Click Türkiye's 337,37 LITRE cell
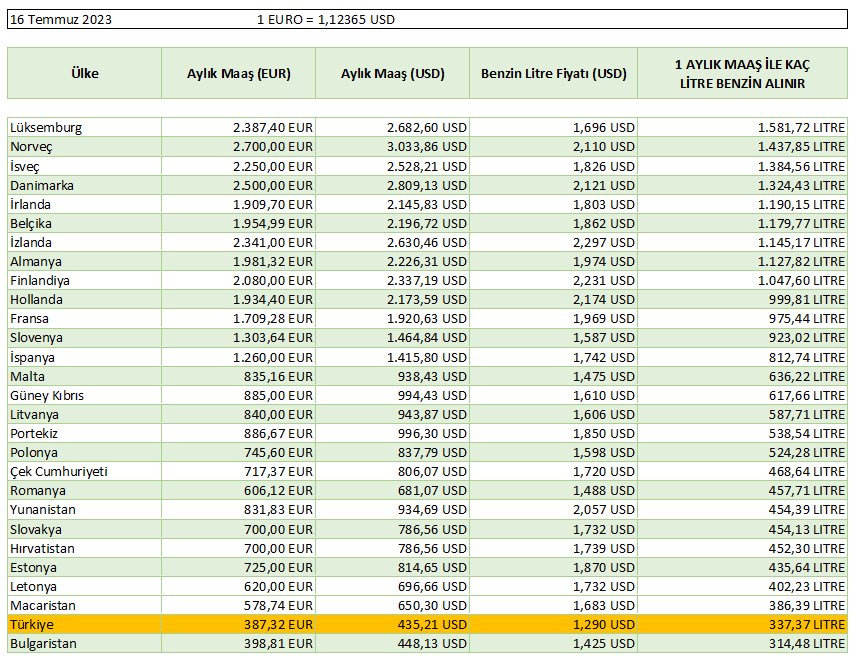This screenshot has height=662, width=858. tap(743, 624)
